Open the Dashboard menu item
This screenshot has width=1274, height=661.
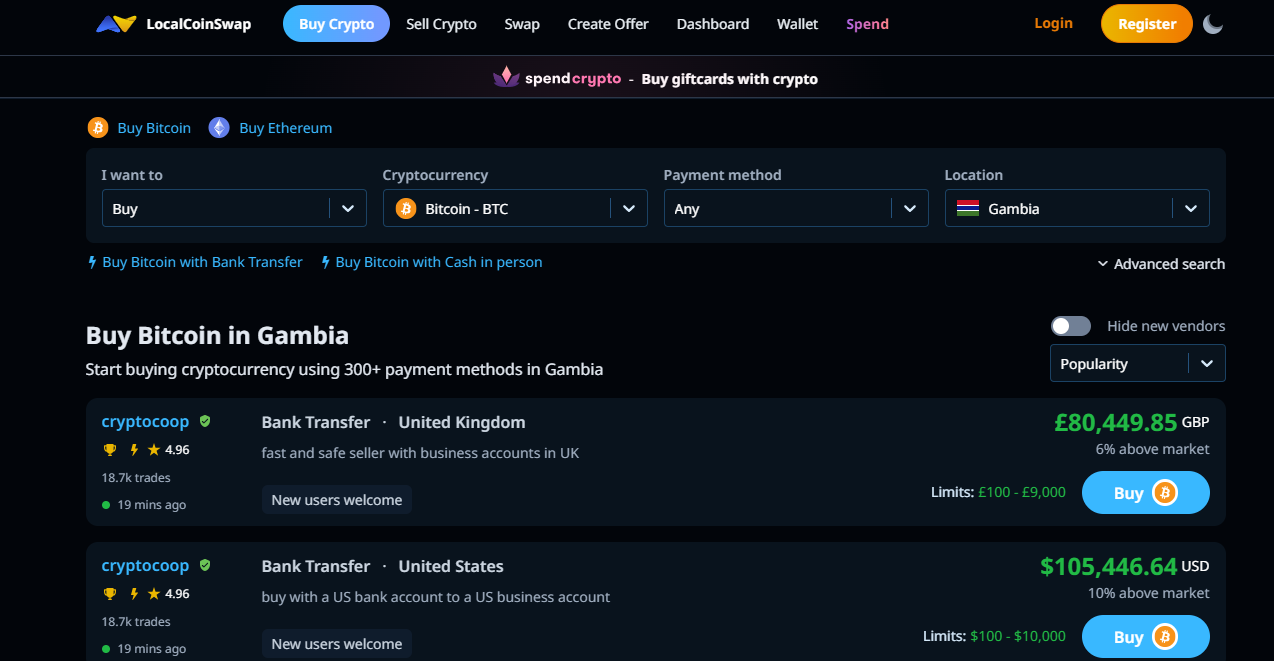point(713,24)
